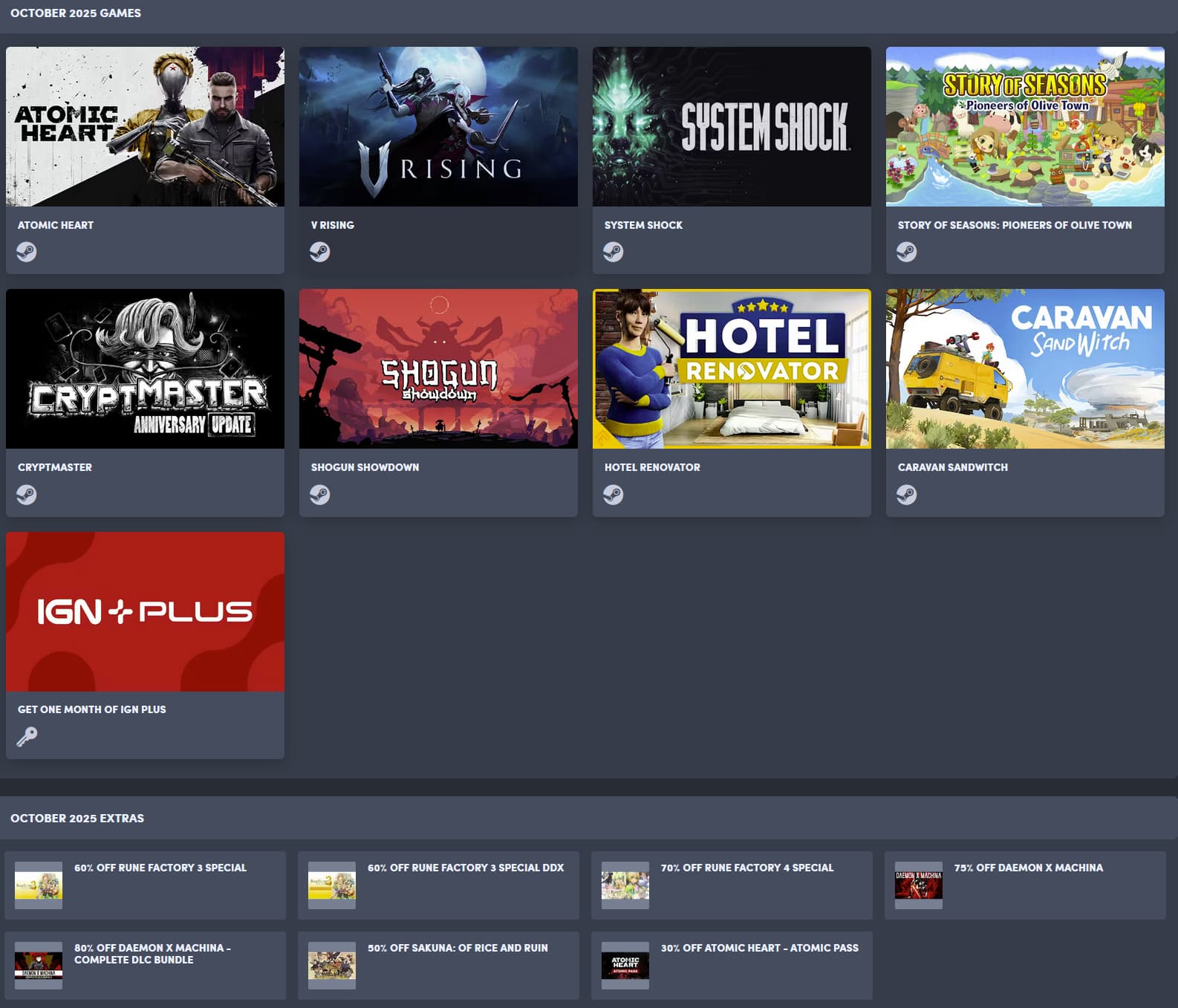The height and width of the screenshot is (1008, 1178).
Task: Click the Steam icon under Shogun Showdown
Action: pos(320,495)
